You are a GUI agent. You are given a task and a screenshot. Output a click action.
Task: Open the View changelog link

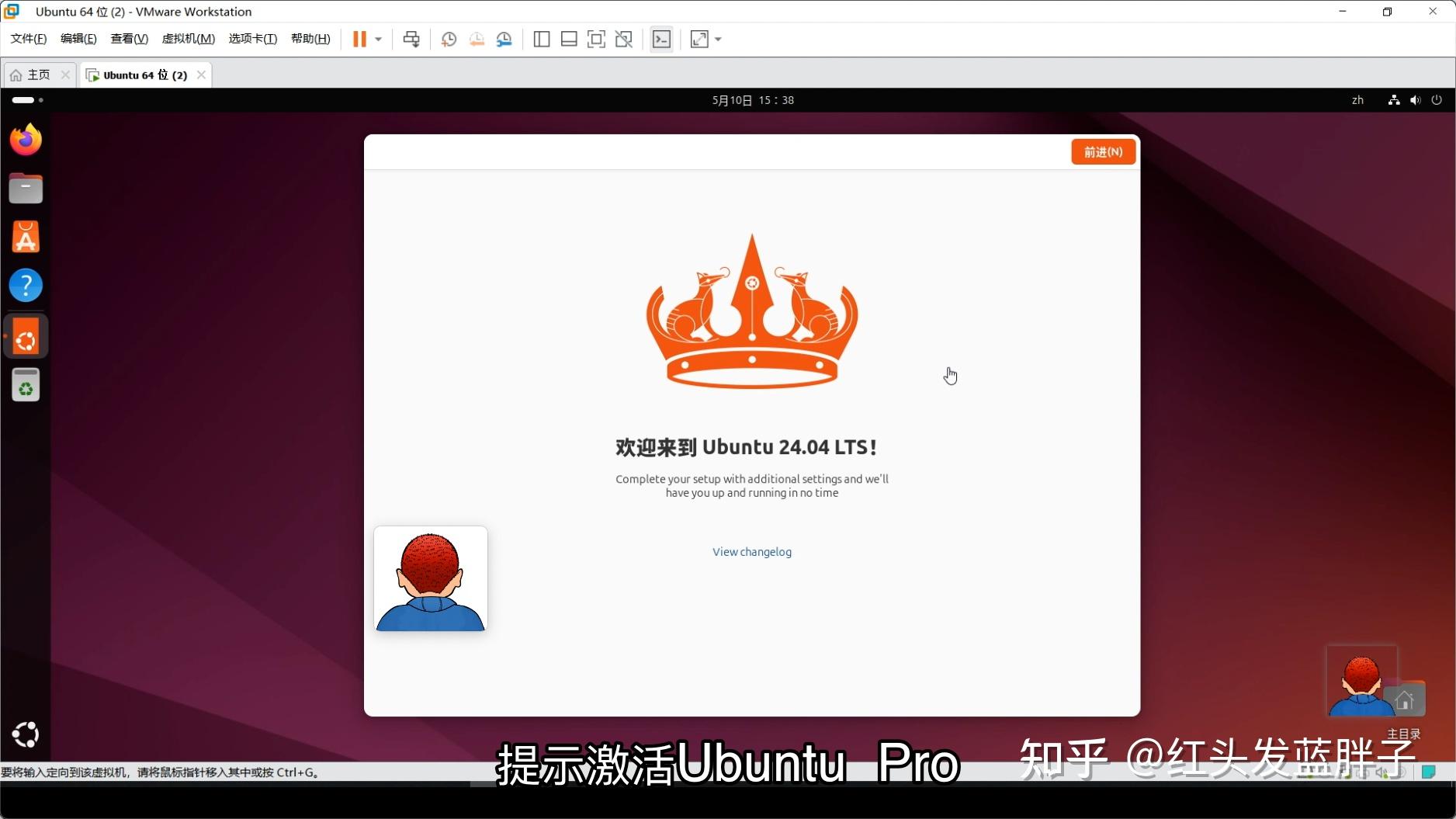coord(751,551)
